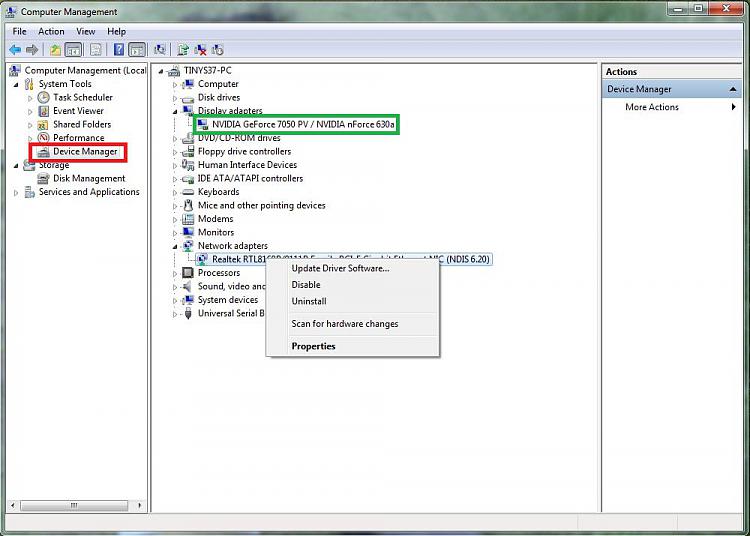Collapse Device Manager section in Actions pane
The width and height of the screenshot is (750, 536).
733,89
